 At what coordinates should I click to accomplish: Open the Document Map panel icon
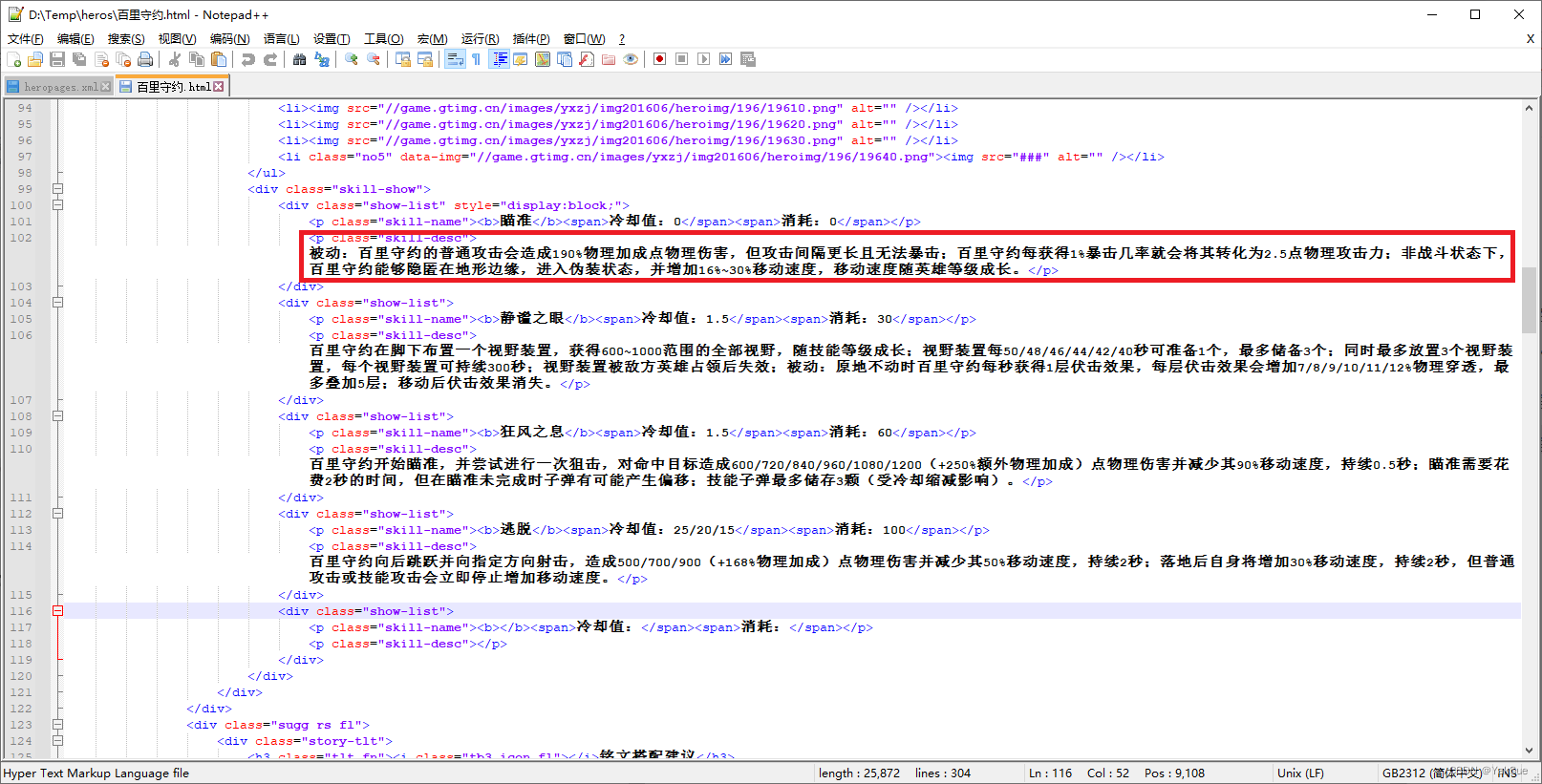543,59
